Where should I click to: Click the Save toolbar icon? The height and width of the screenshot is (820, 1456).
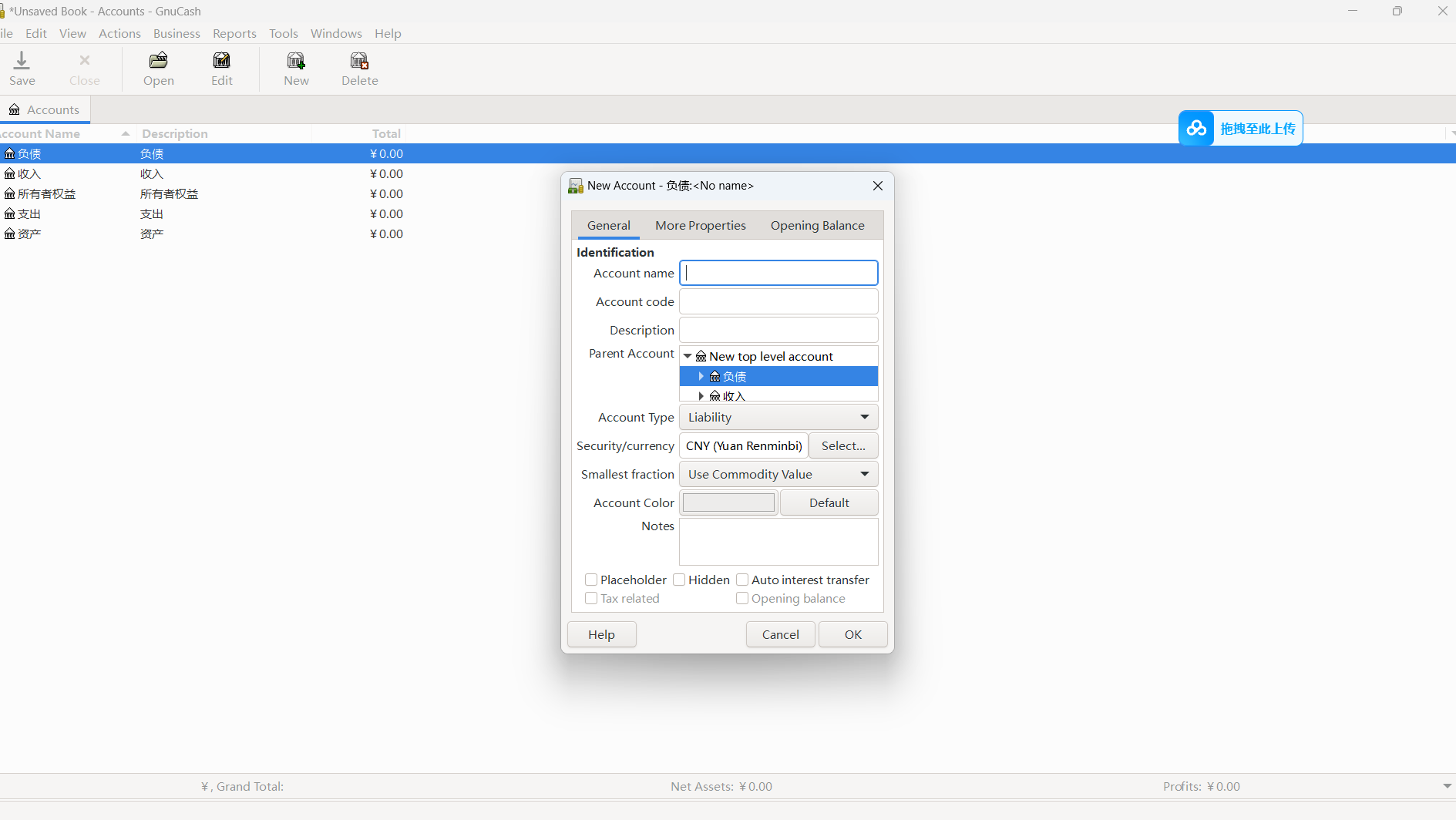pos(22,60)
